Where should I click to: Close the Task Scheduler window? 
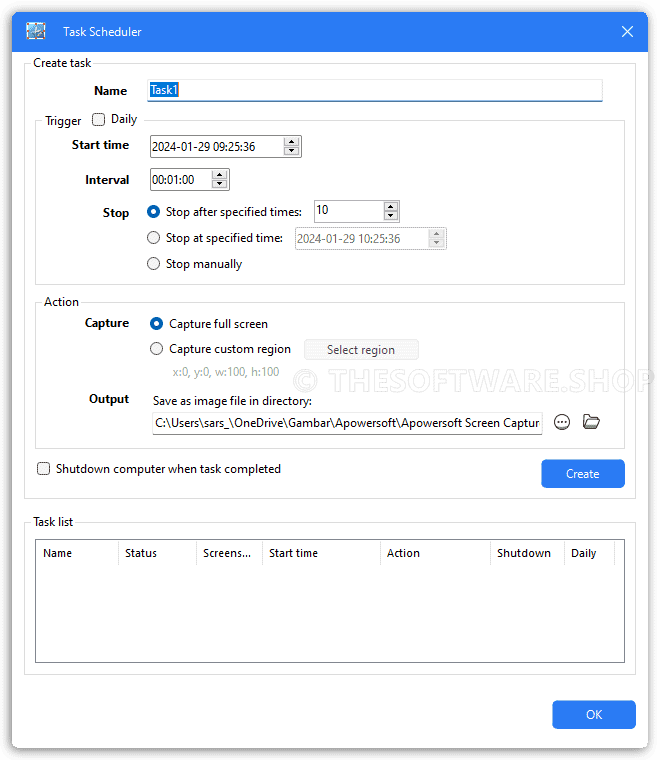click(x=628, y=32)
